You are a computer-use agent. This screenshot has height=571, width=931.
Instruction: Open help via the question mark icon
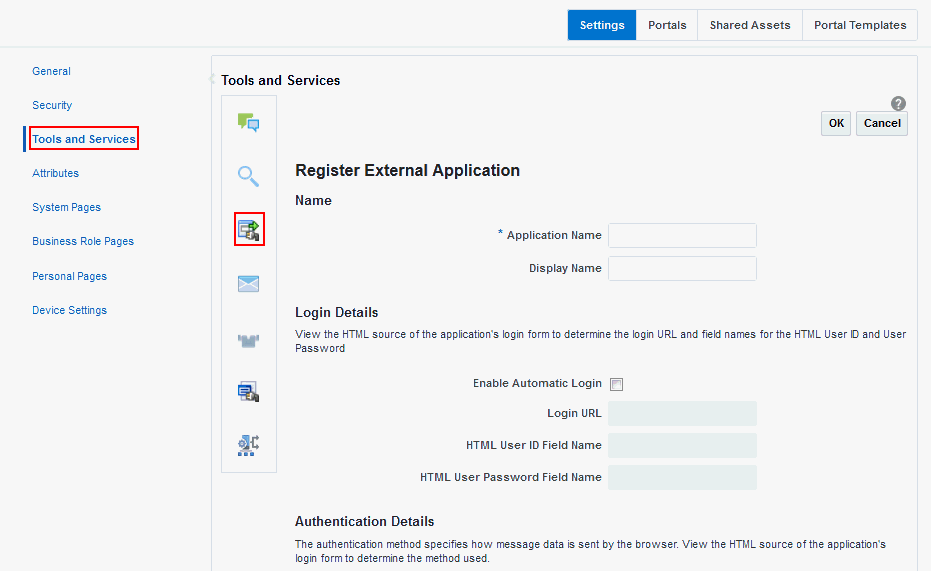click(x=898, y=104)
